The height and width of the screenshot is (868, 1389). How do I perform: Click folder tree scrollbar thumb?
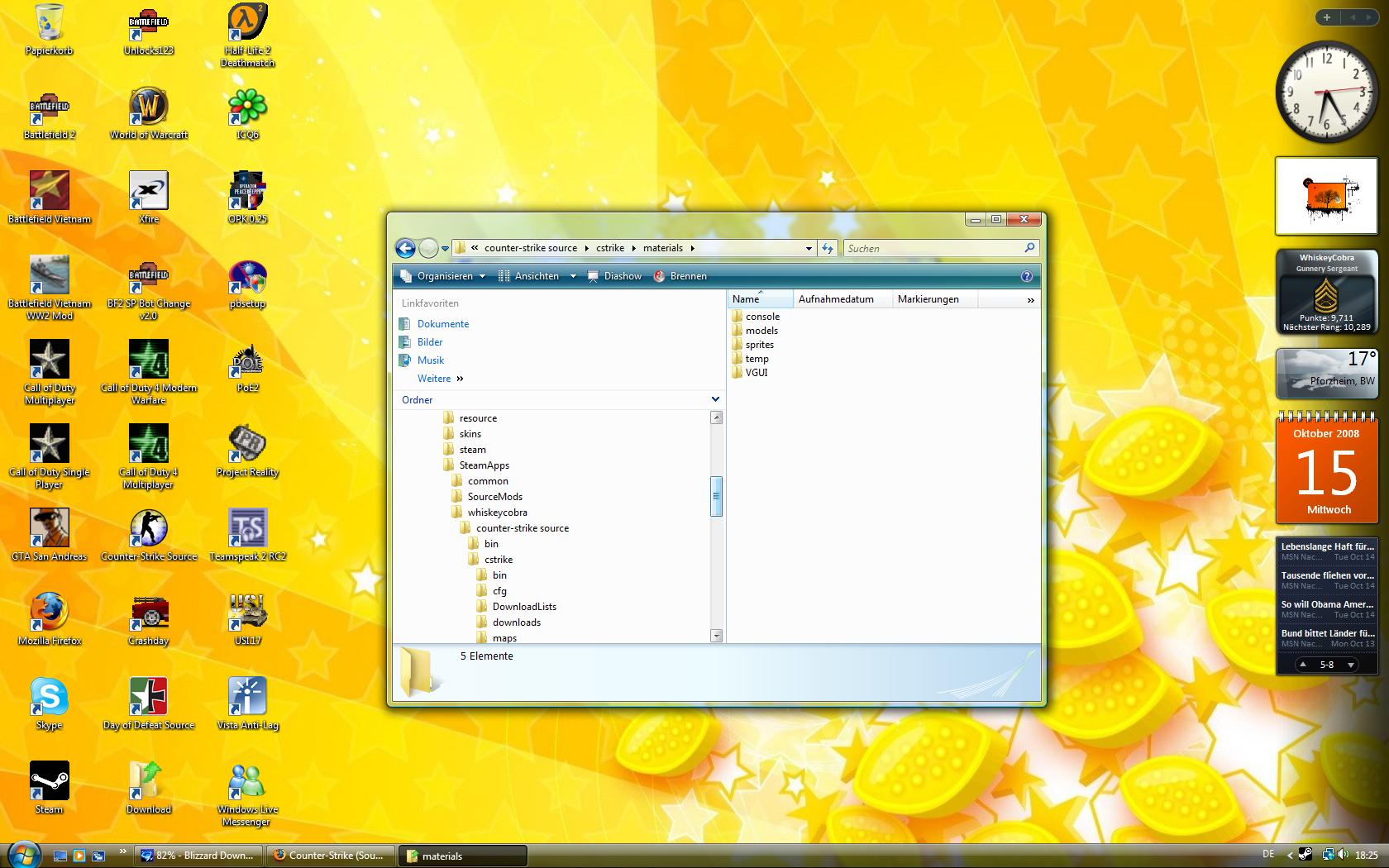click(717, 496)
